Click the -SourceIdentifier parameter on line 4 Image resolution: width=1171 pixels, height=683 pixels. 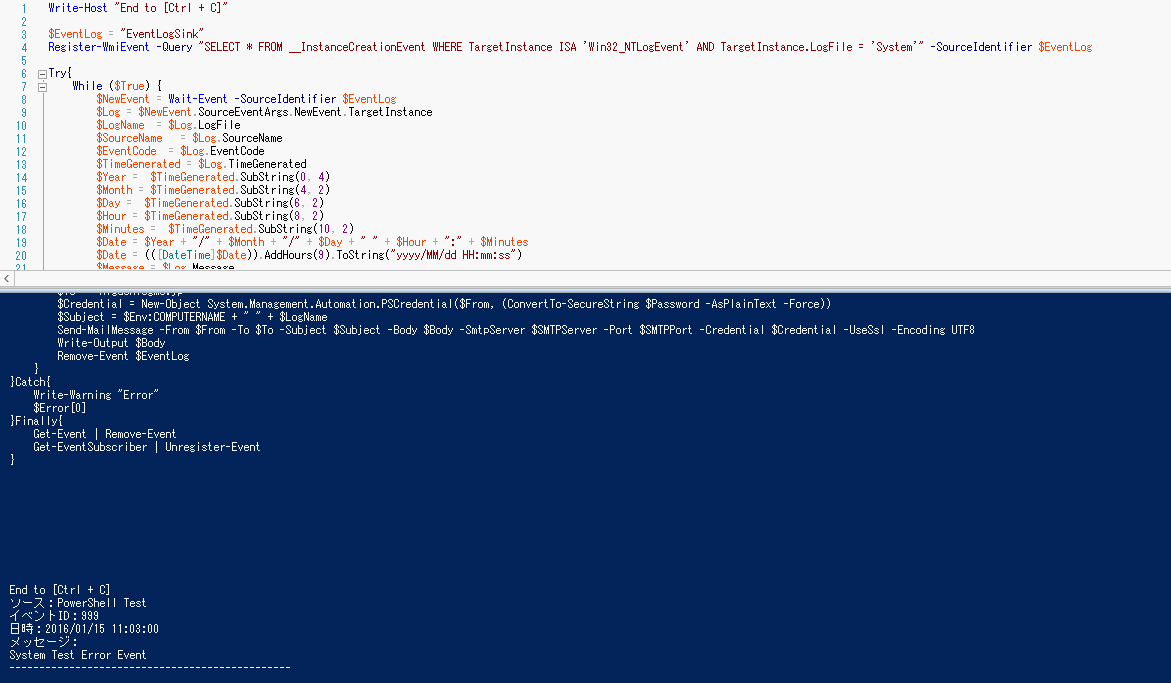pyautogui.click(x=981, y=47)
